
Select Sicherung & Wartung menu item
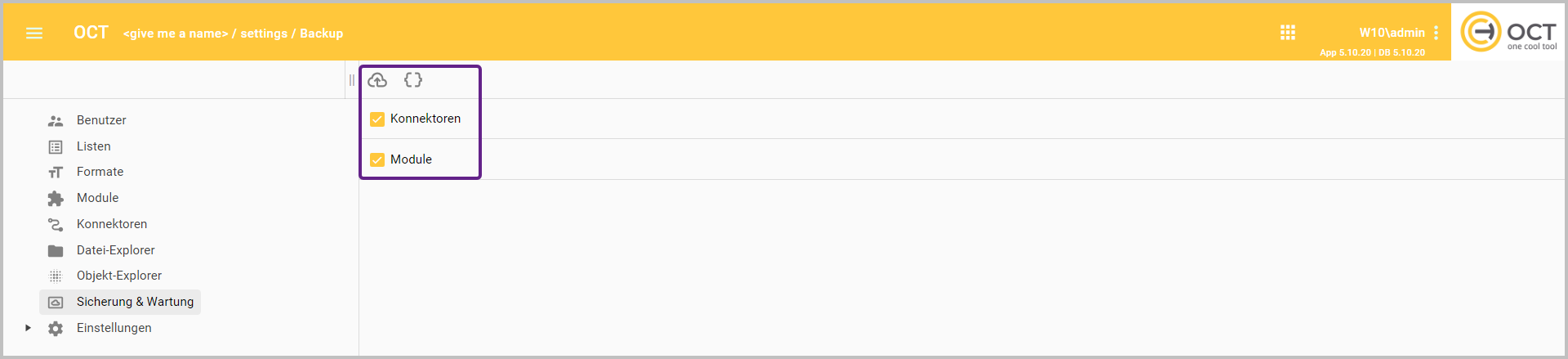click(135, 302)
